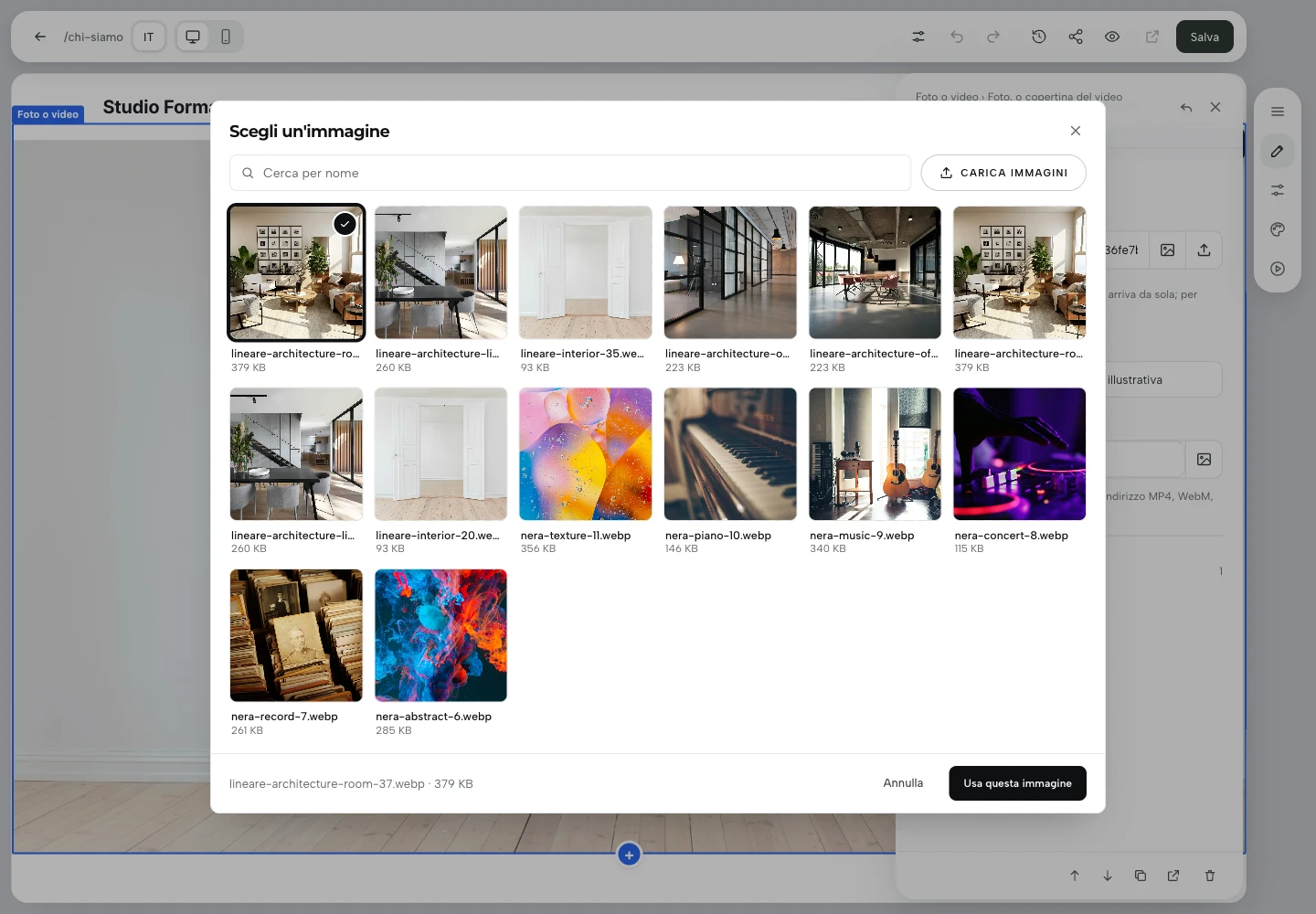Click the Foto o video section label

click(x=48, y=114)
